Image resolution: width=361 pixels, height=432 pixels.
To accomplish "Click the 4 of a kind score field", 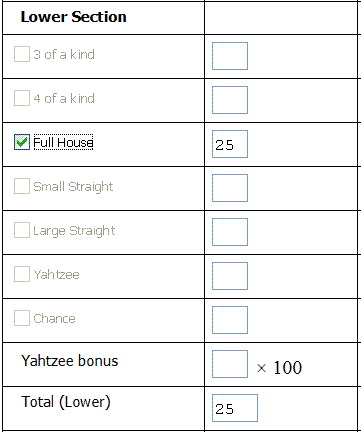I will point(230,100).
